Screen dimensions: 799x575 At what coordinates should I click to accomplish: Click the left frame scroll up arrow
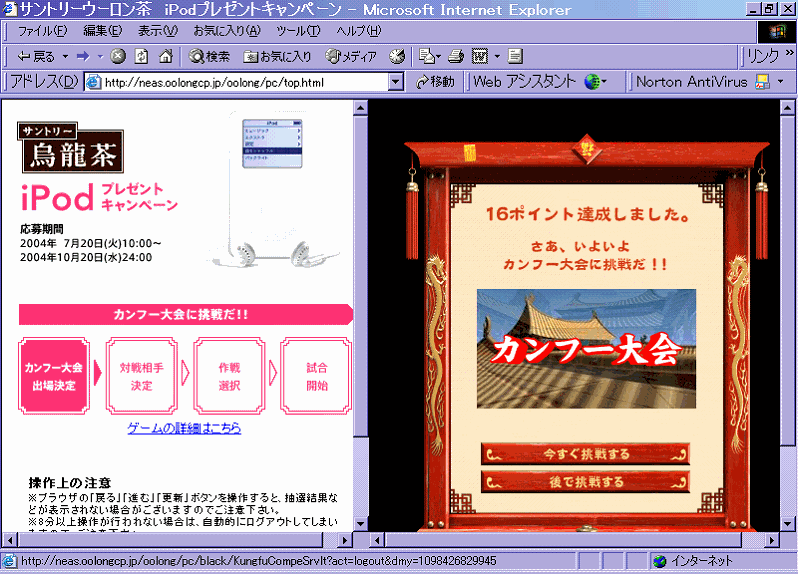click(360, 108)
